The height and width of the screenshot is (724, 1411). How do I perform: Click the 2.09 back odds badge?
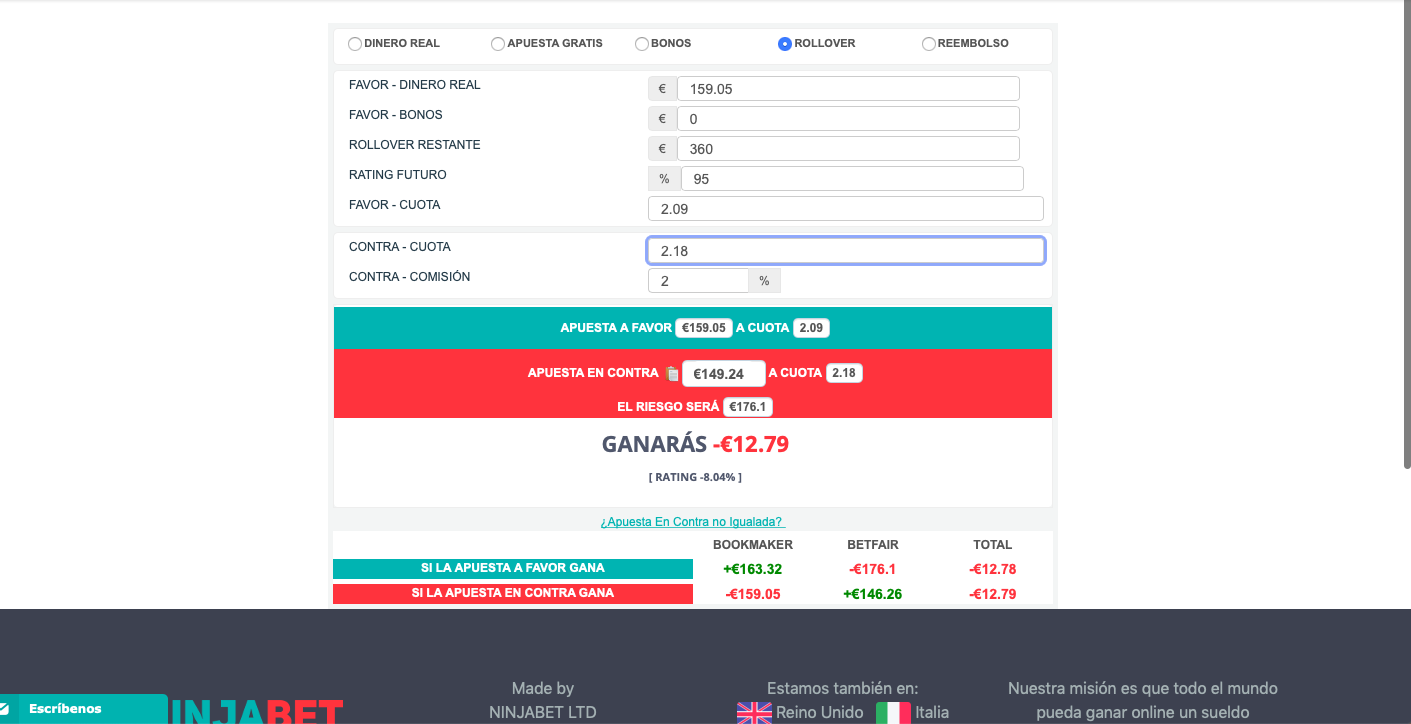click(x=811, y=328)
